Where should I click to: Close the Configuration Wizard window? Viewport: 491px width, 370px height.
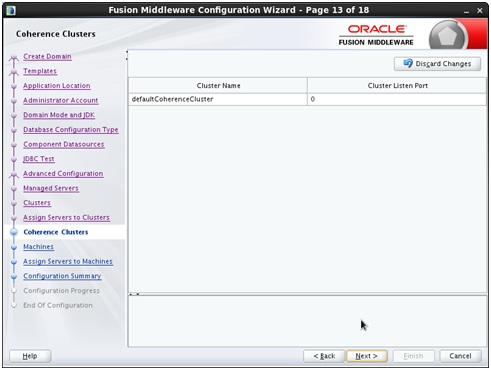[x=480, y=11]
